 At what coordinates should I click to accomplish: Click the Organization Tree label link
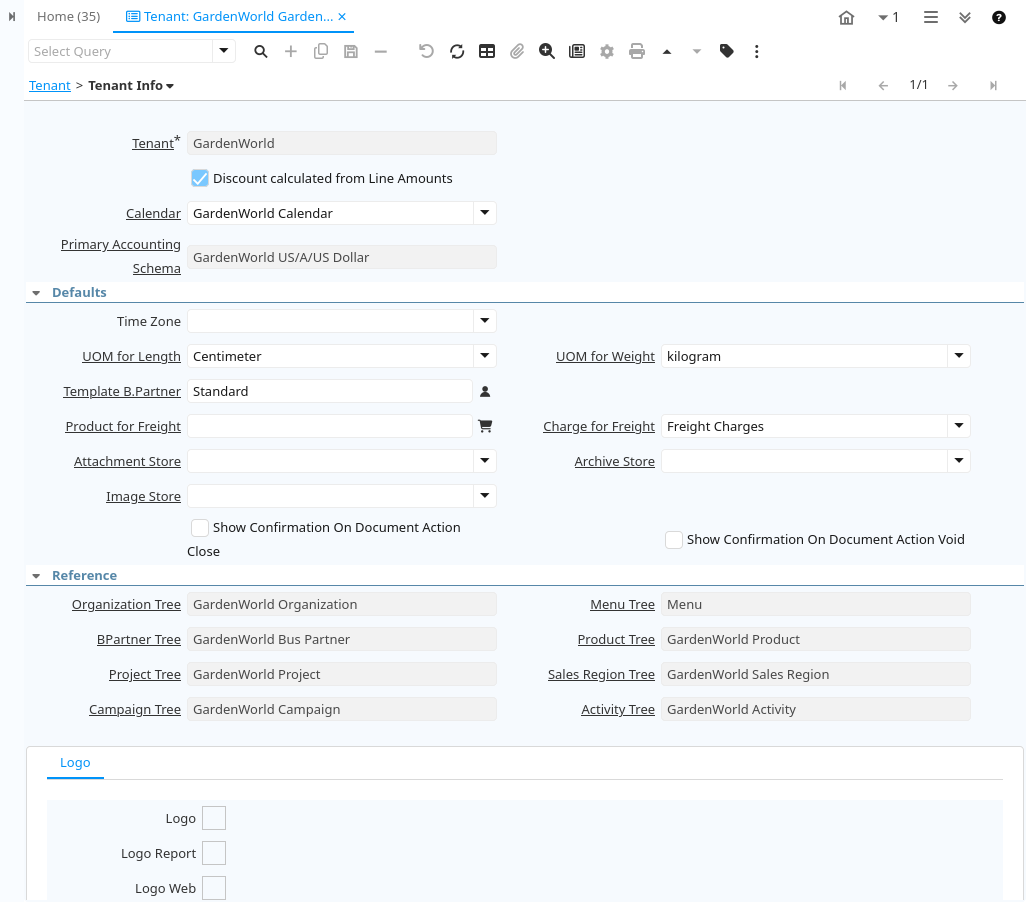coord(126,605)
